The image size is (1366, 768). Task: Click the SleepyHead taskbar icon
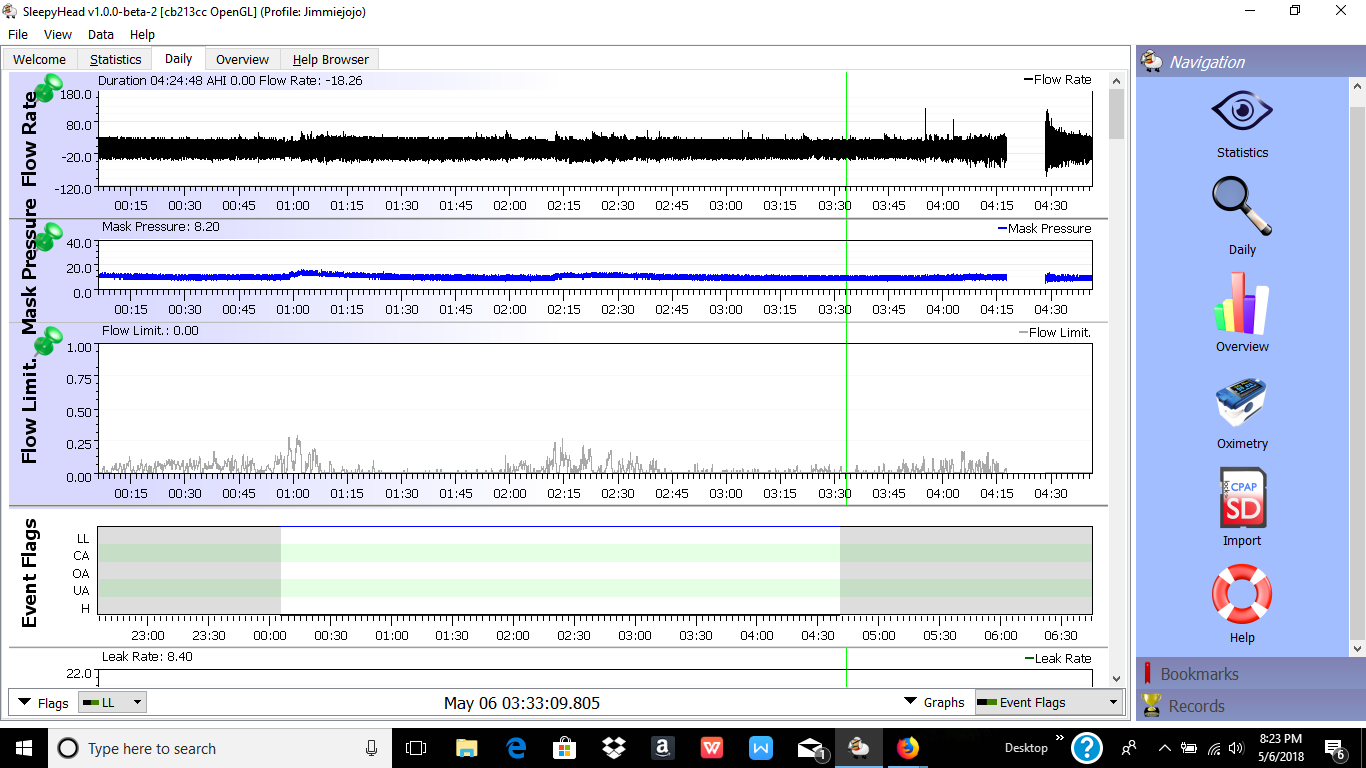pos(859,748)
